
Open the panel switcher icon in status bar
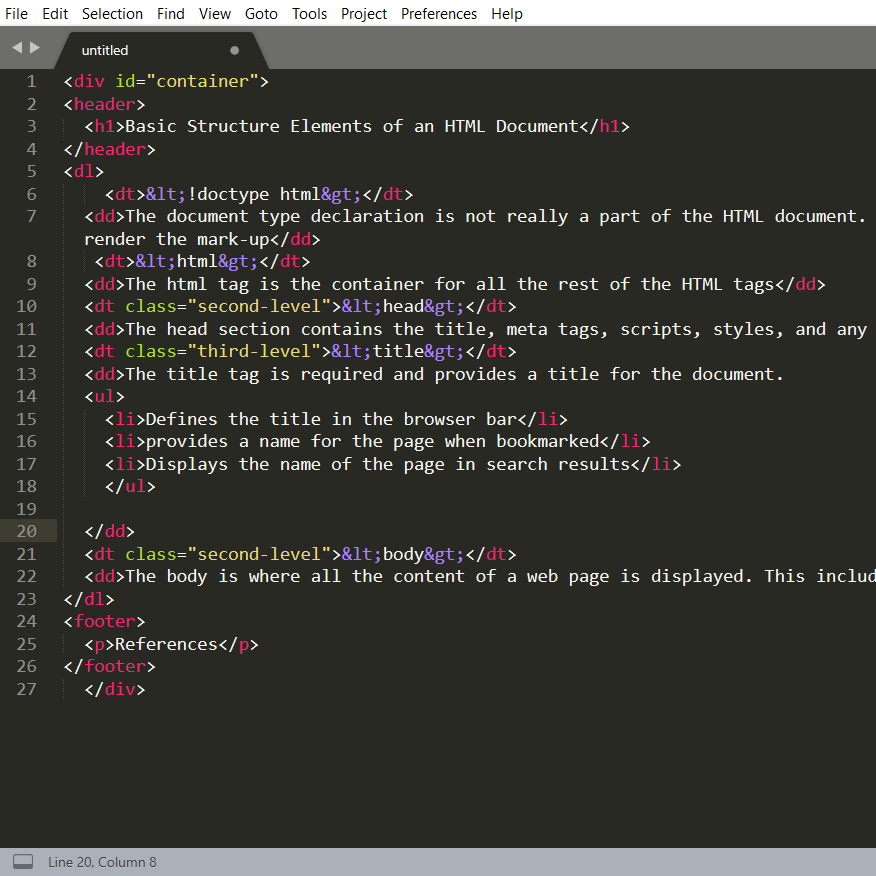coord(22,862)
